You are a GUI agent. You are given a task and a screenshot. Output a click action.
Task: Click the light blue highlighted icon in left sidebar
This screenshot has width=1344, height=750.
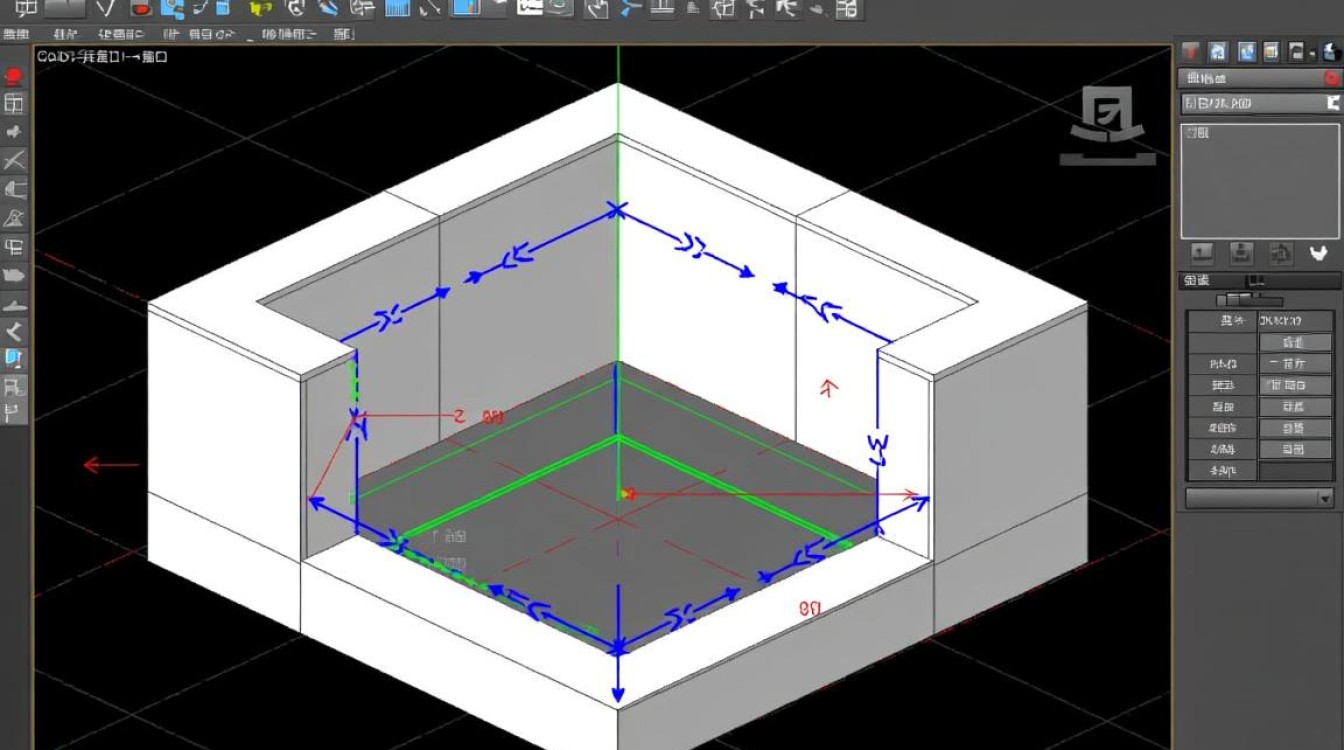click(14, 358)
